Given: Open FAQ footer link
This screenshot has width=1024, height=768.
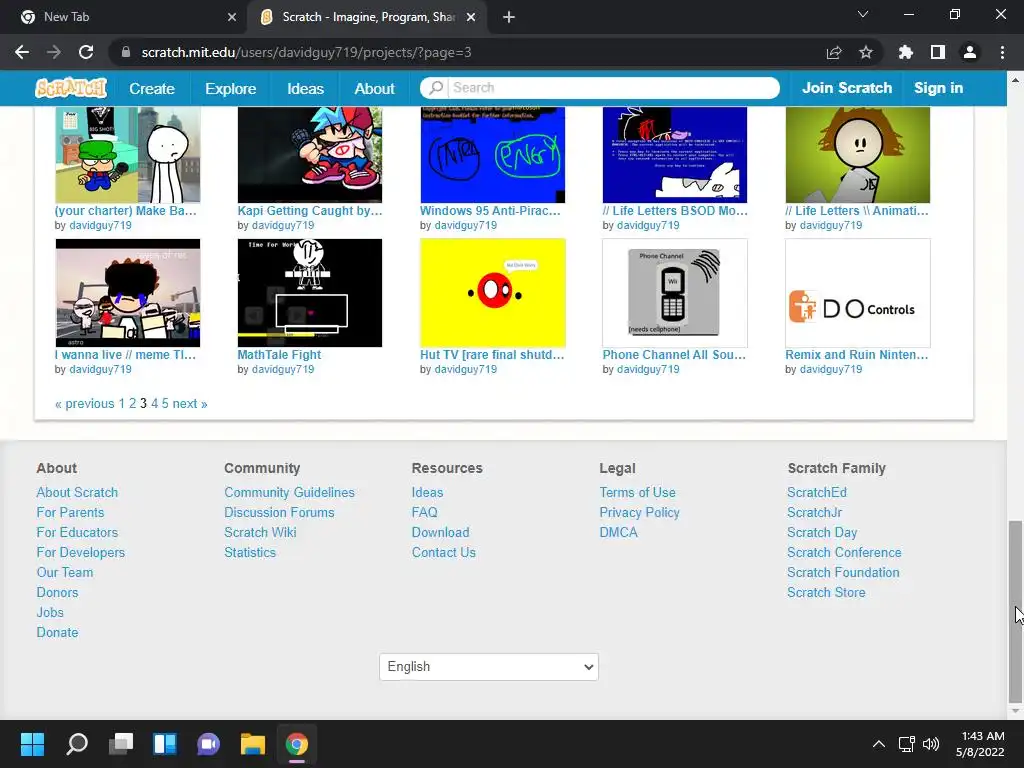Looking at the screenshot, I should (x=424, y=513).
